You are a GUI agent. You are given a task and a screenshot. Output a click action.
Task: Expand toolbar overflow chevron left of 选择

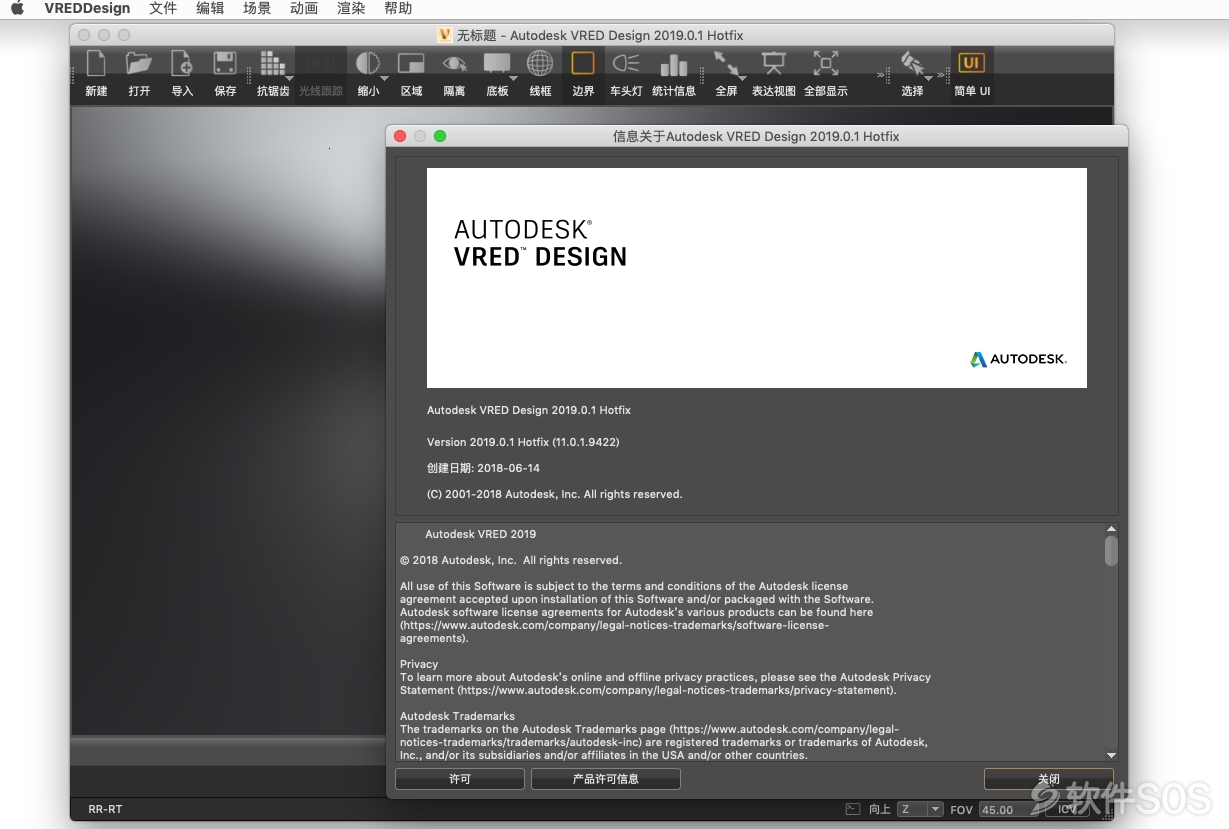tap(882, 75)
